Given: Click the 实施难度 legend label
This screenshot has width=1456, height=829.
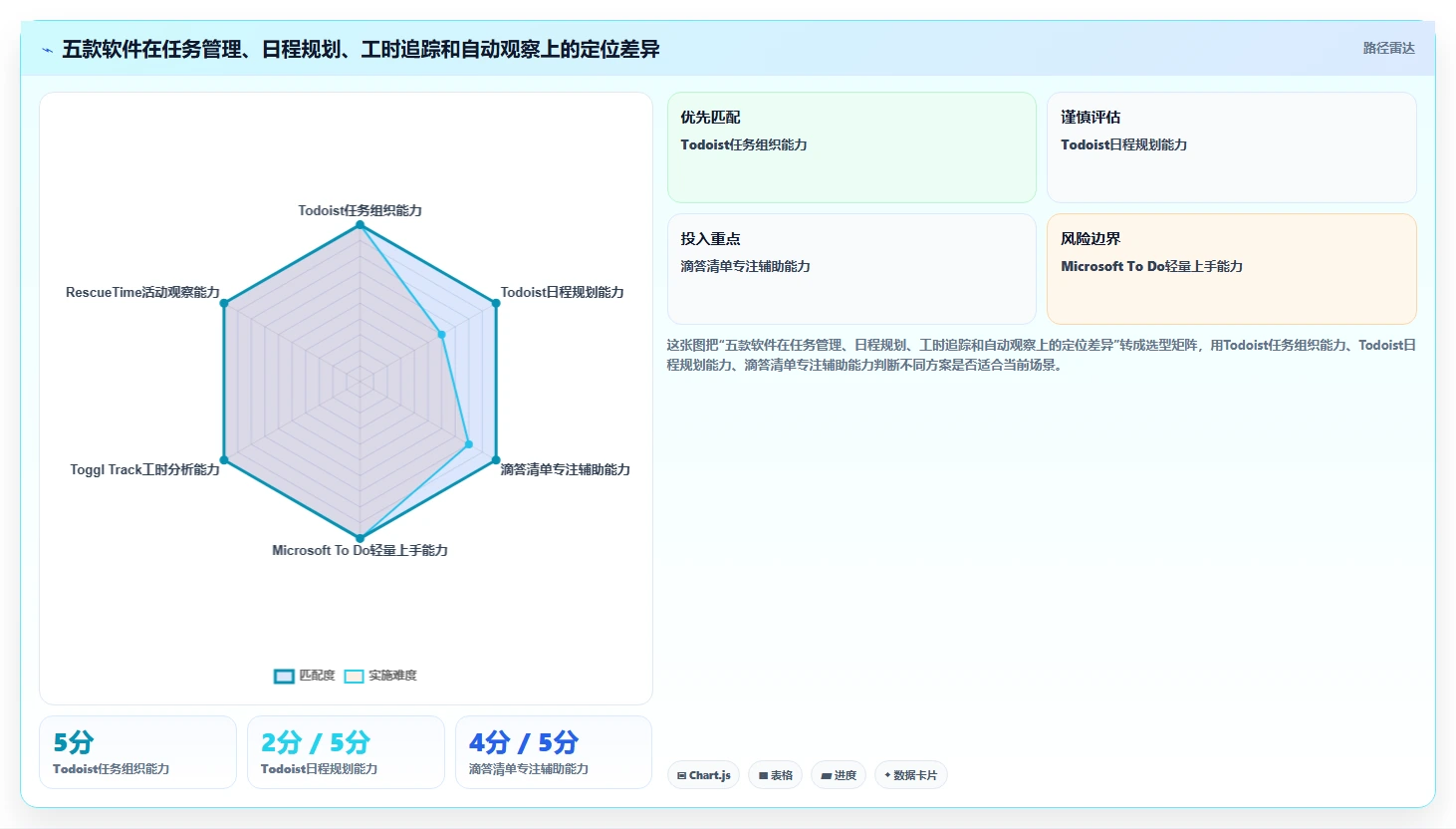Looking at the screenshot, I should coord(392,676).
